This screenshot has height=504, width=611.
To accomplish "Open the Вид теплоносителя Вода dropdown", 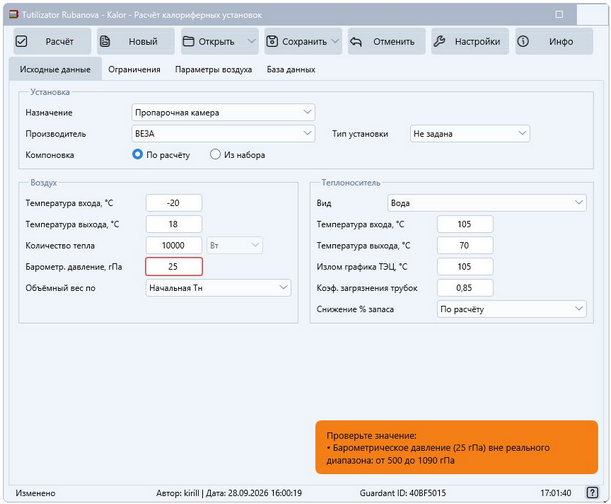I will pos(487,203).
